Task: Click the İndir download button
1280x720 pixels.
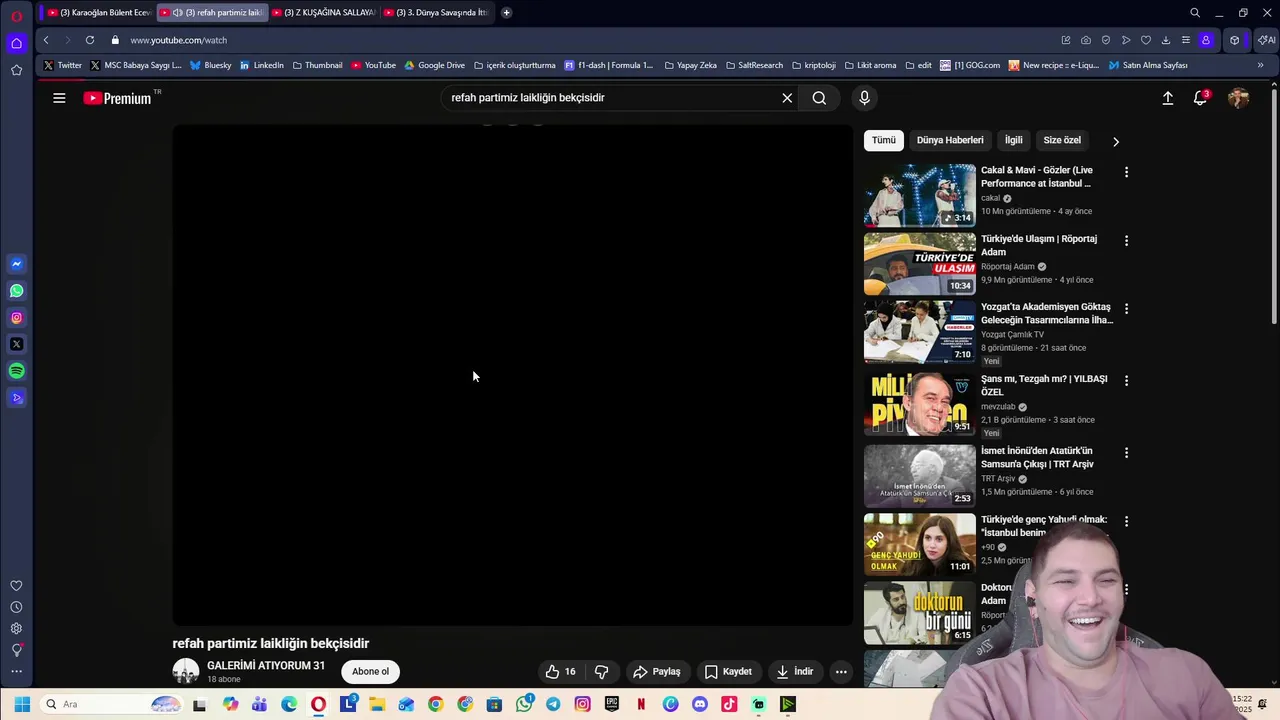Action: (x=795, y=672)
